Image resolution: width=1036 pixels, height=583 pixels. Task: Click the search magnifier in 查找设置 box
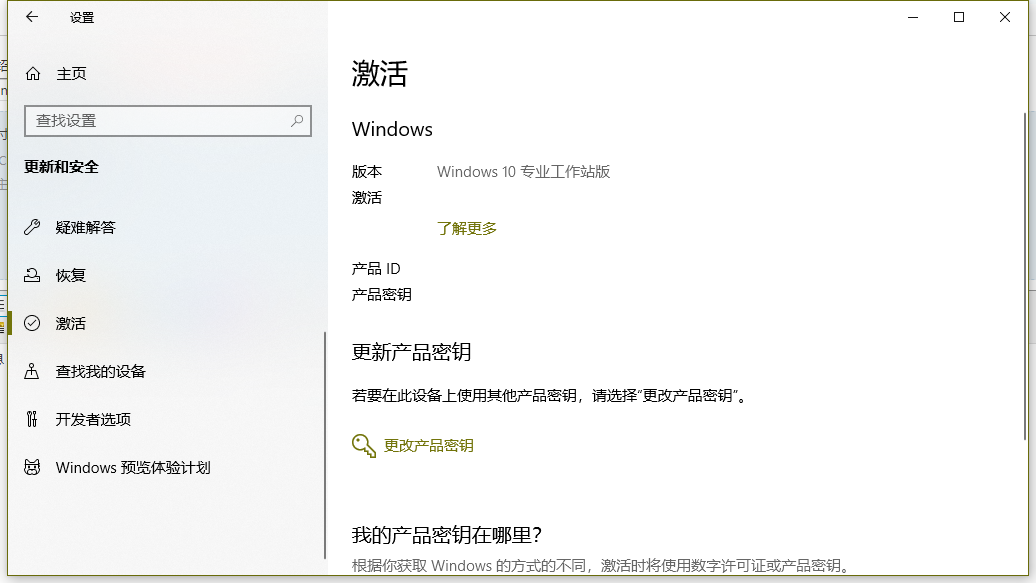pyautogui.click(x=297, y=121)
